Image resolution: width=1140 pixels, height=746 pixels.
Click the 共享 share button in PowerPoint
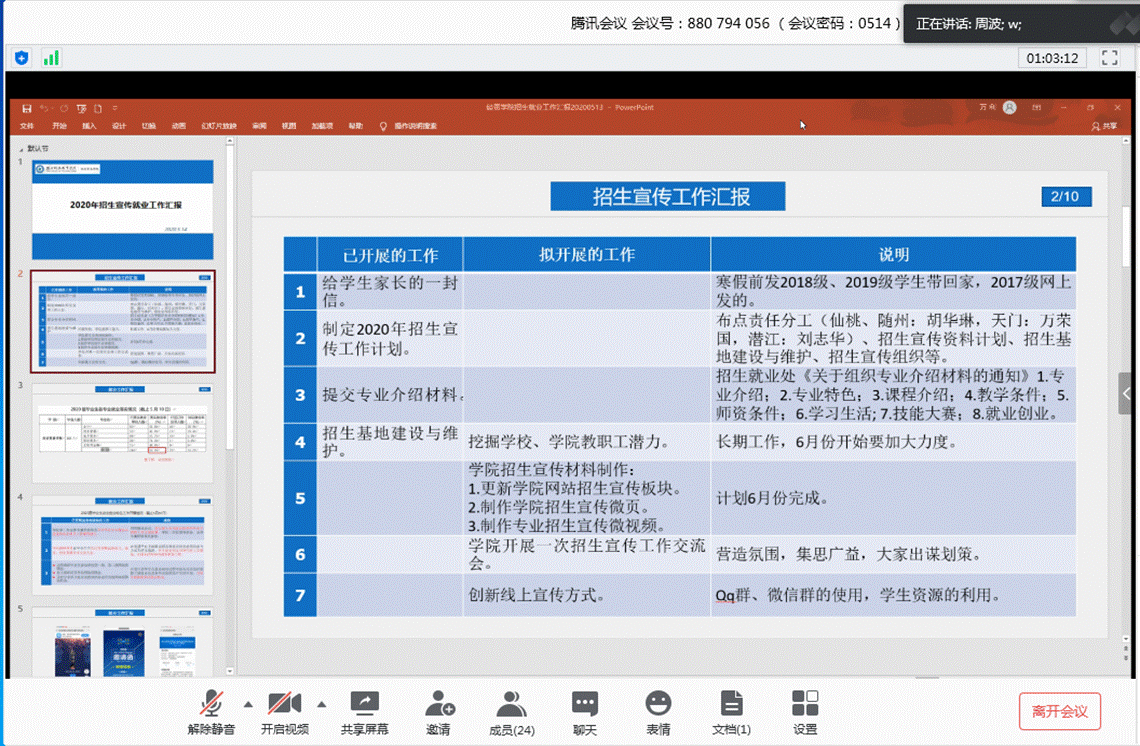pyautogui.click(x=1104, y=126)
